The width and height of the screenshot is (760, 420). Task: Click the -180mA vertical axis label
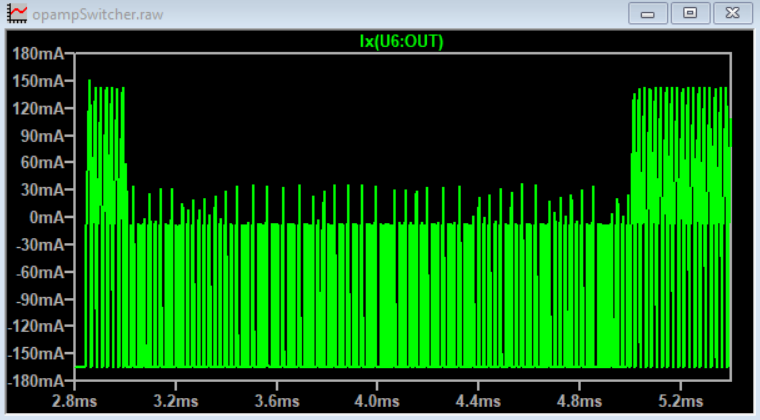tap(36, 381)
